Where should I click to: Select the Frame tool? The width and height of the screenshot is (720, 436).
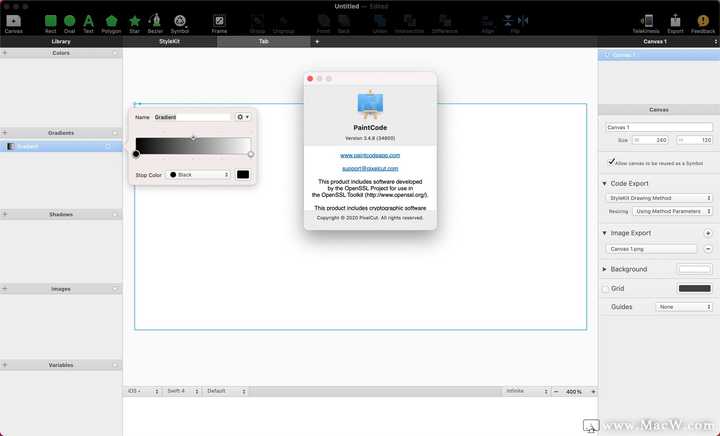coord(219,24)
